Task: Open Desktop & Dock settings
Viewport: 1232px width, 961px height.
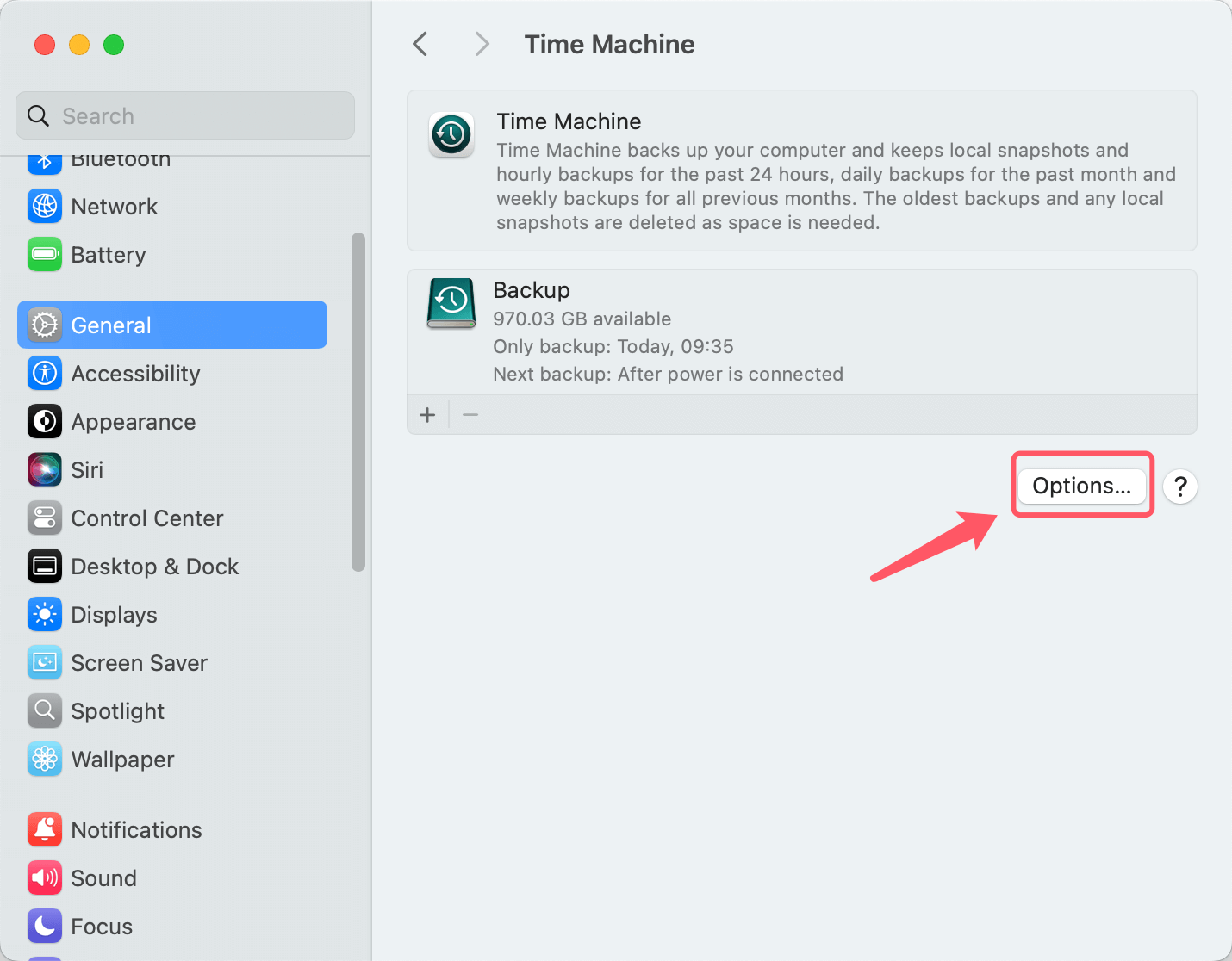Action: pos(155,566)
